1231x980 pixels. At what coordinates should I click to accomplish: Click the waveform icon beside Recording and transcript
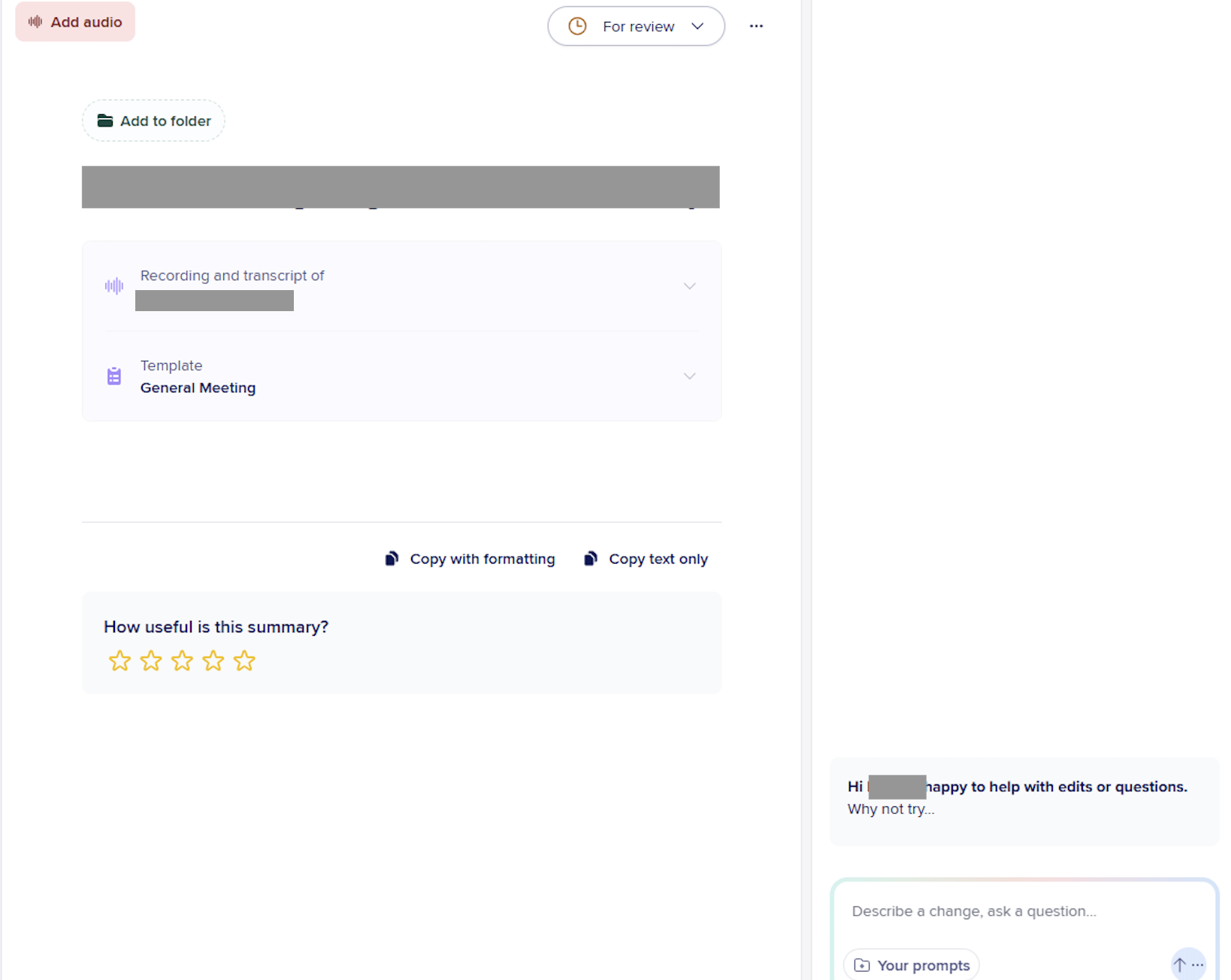[113, 286]
